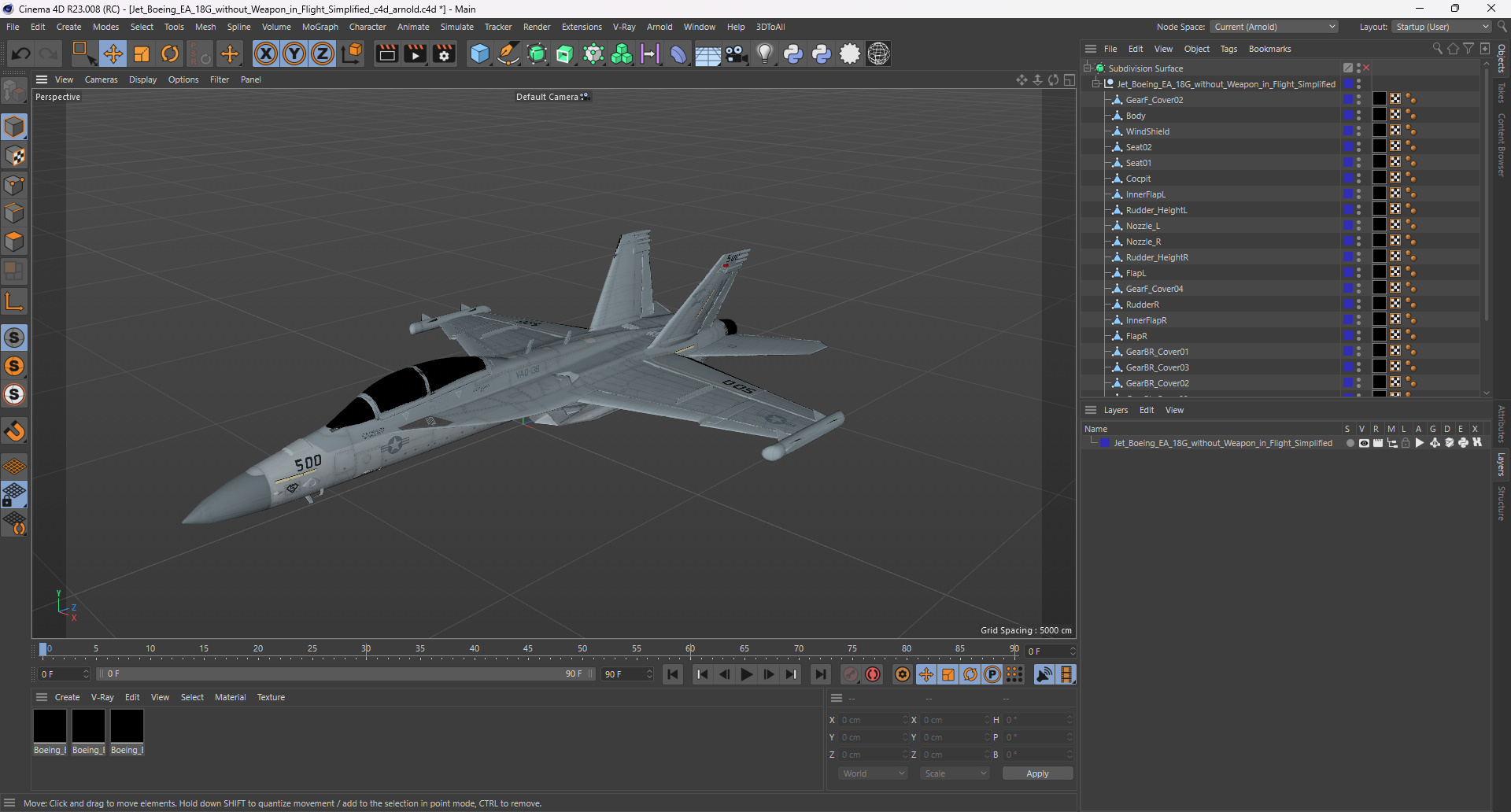Click Record Active Objects key button
The image size is (1511, 812).
tap(851, 674)
